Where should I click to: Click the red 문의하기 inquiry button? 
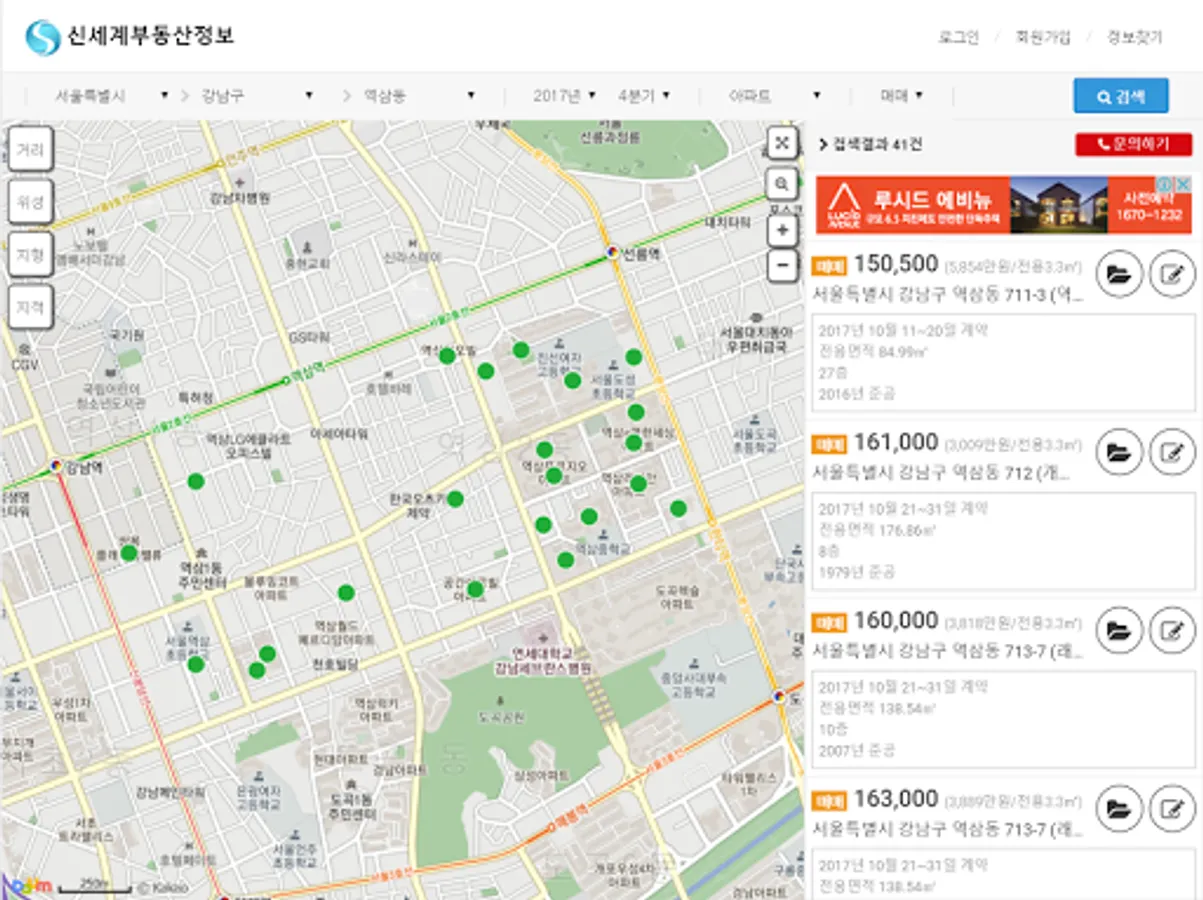tap(1134, 144)
